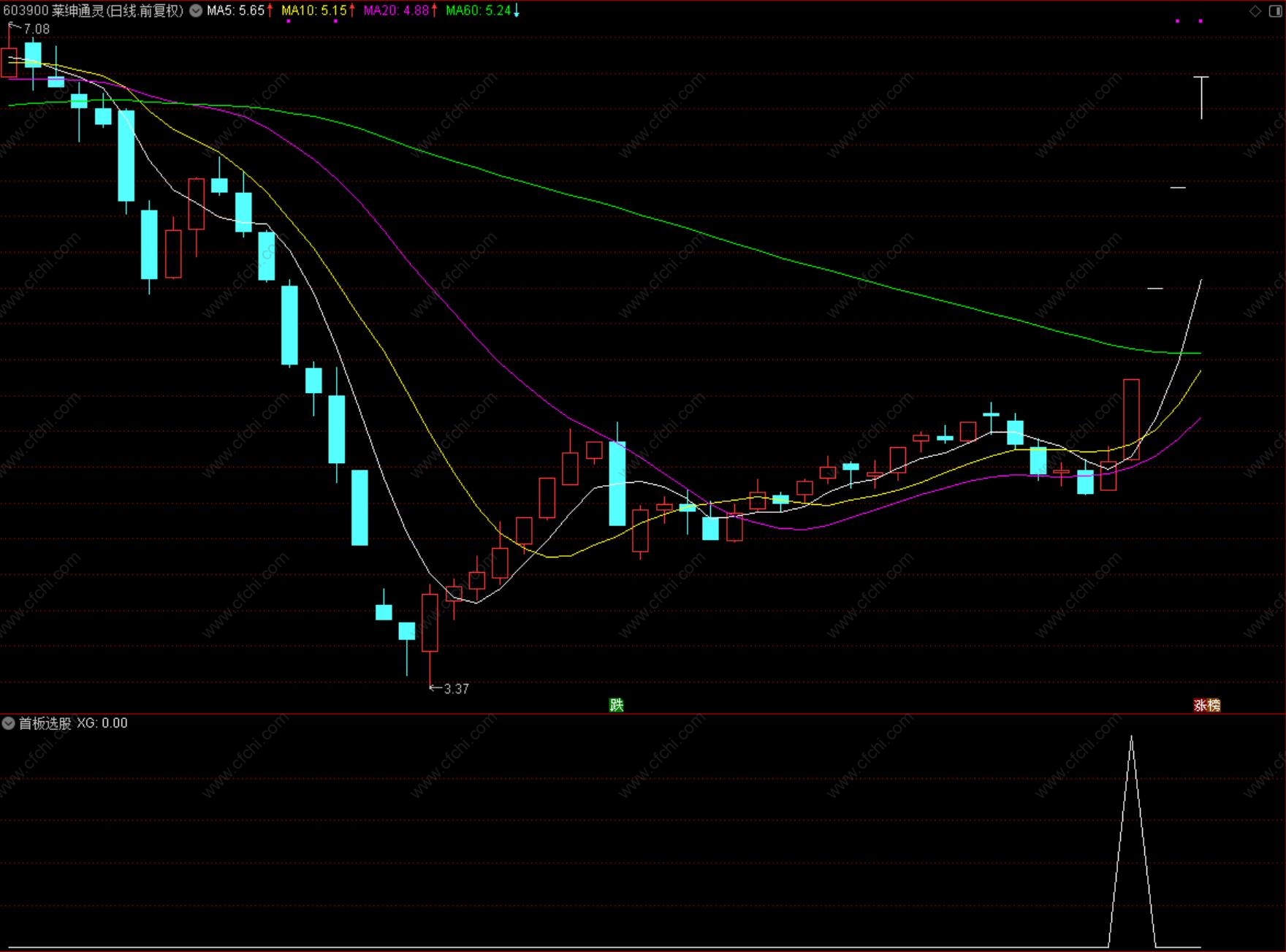1286x952 pixels.
Task: Click the green 跌 marker icon
Action: (x=617, y=705)
